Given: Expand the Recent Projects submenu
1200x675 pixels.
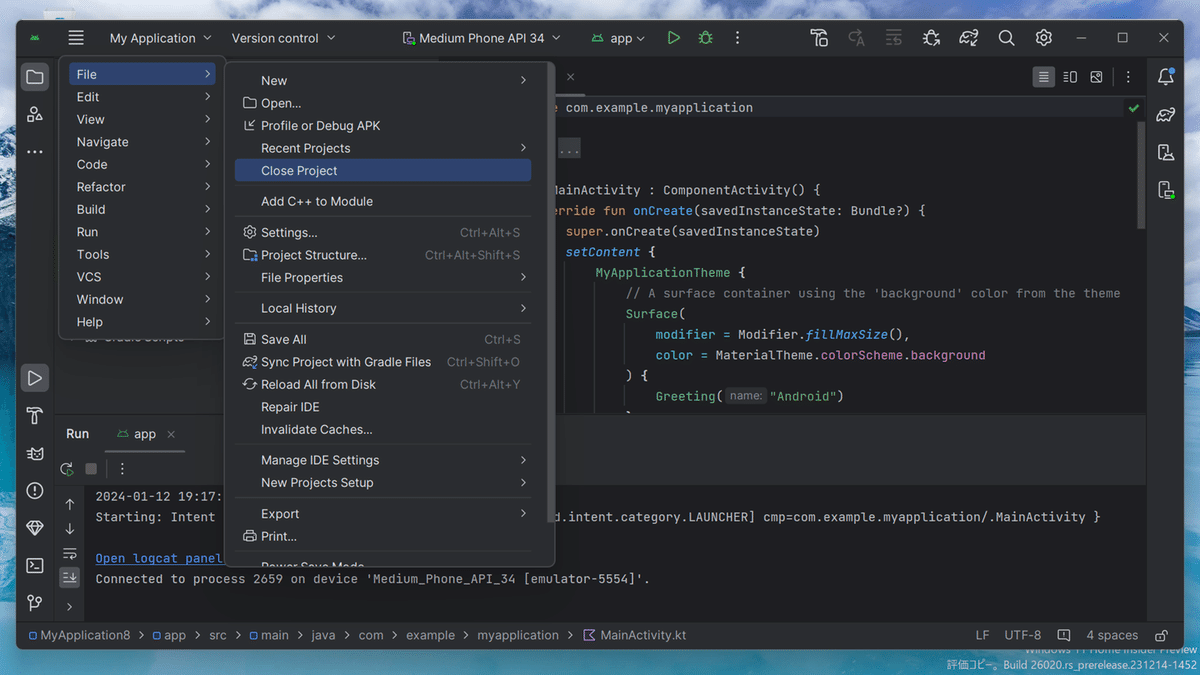Looking at the screenshot, I should click(x=383, y=148).
